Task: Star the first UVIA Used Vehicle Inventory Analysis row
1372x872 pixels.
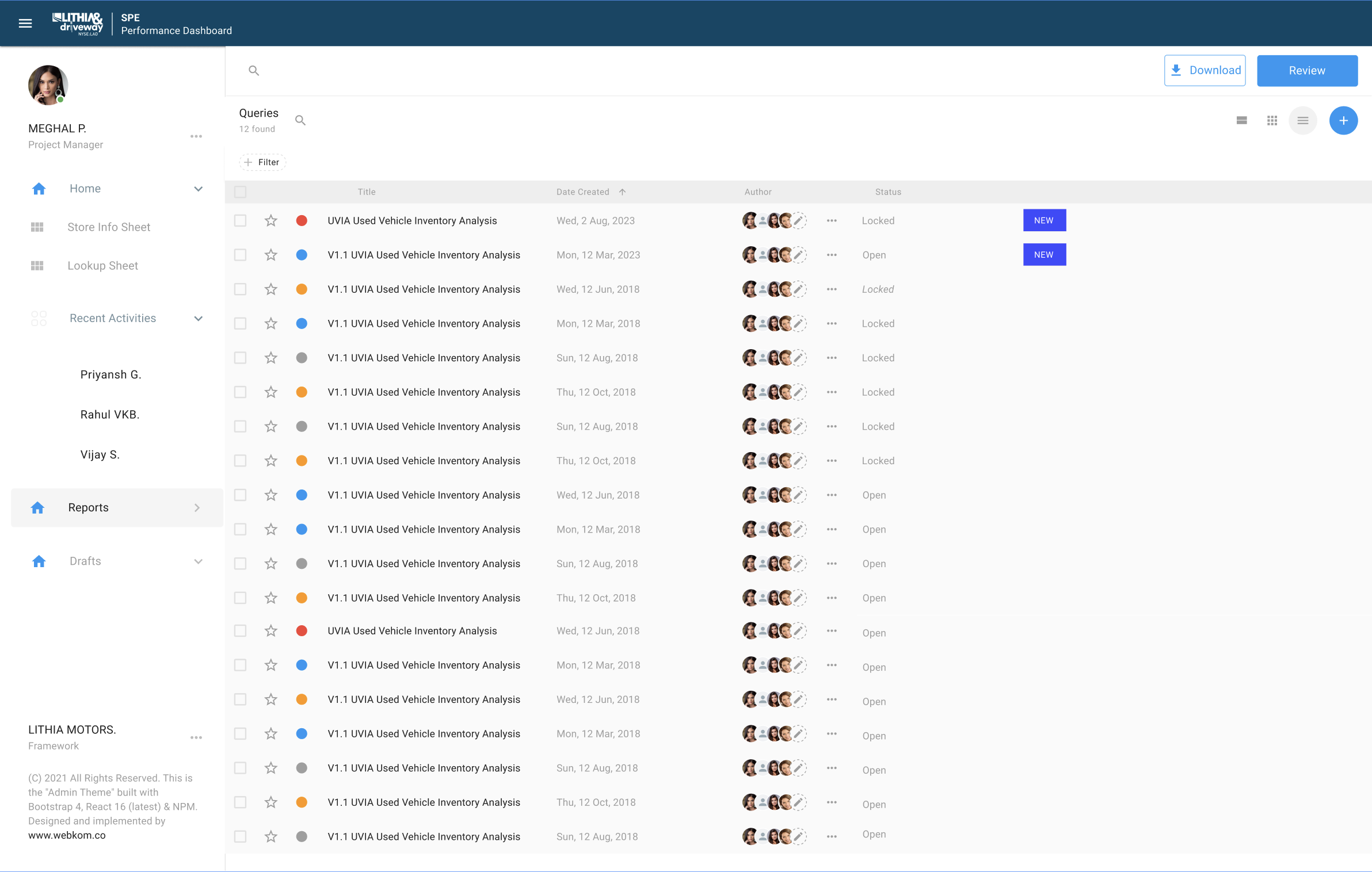Action: click(270, 220)
